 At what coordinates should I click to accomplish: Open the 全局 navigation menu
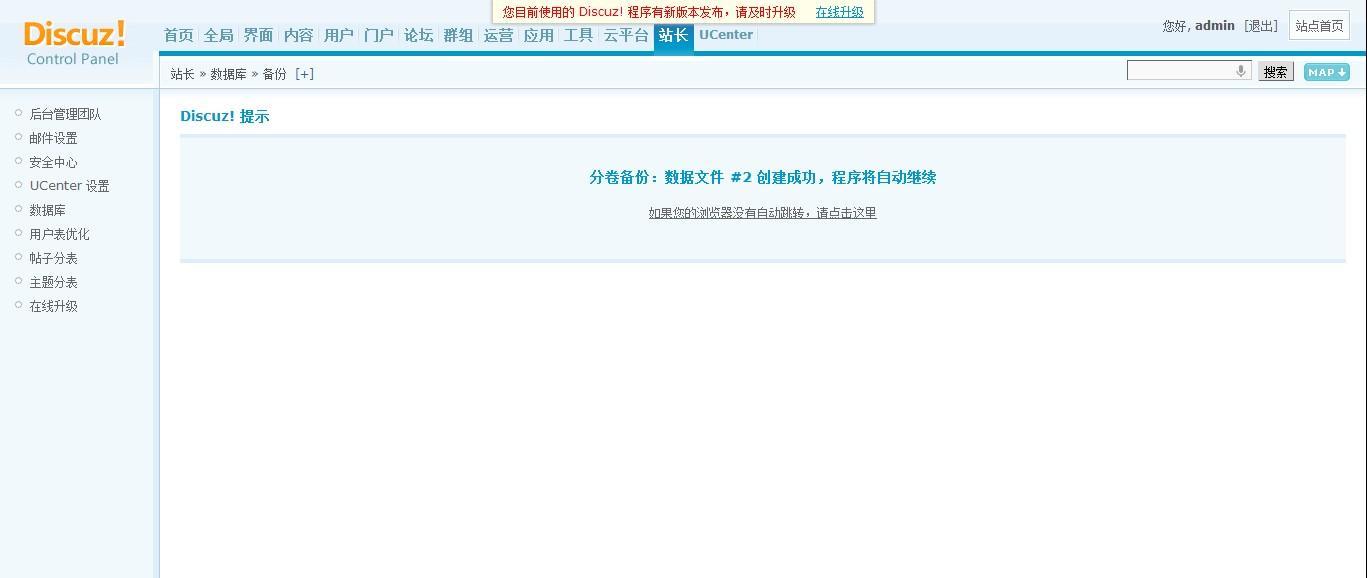pyautogui.click(x=218, y=33)
